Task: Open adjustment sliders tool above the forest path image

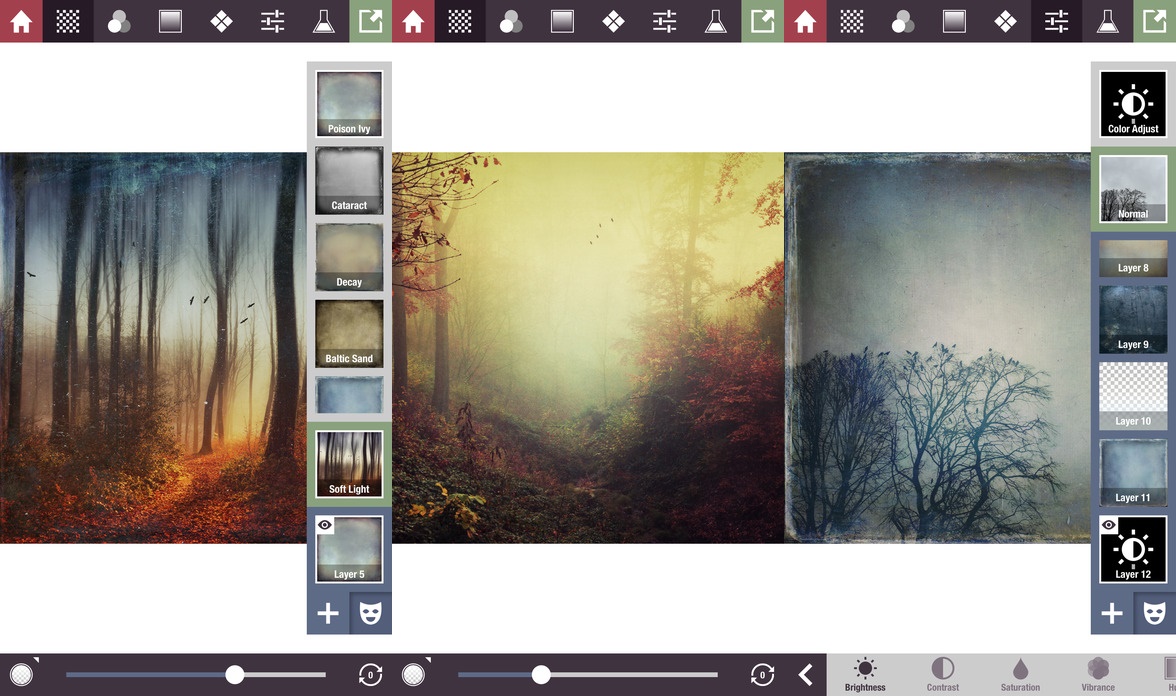Action: [x=272, y=21]
